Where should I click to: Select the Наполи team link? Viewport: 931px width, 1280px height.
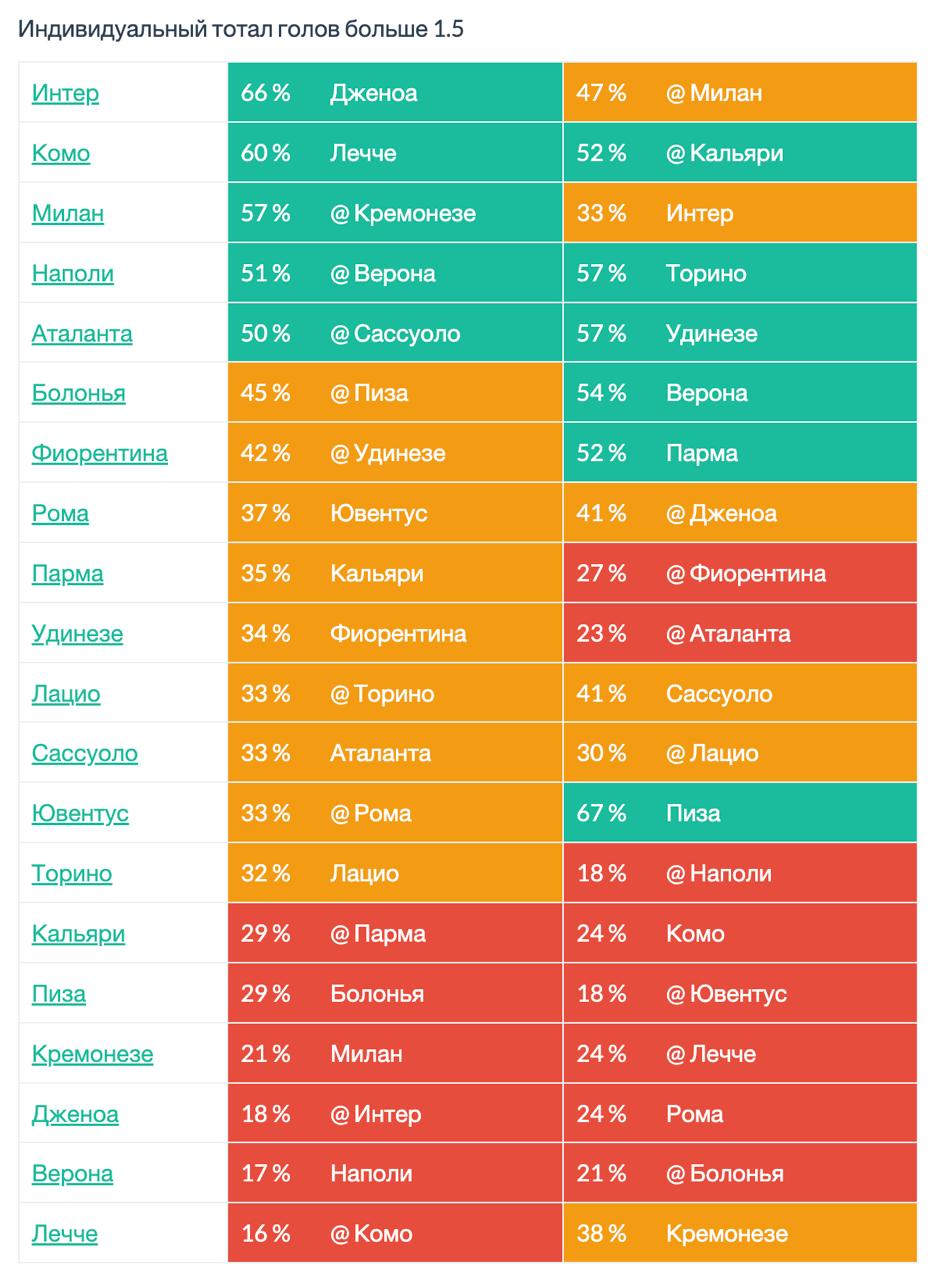click(72, 273)
